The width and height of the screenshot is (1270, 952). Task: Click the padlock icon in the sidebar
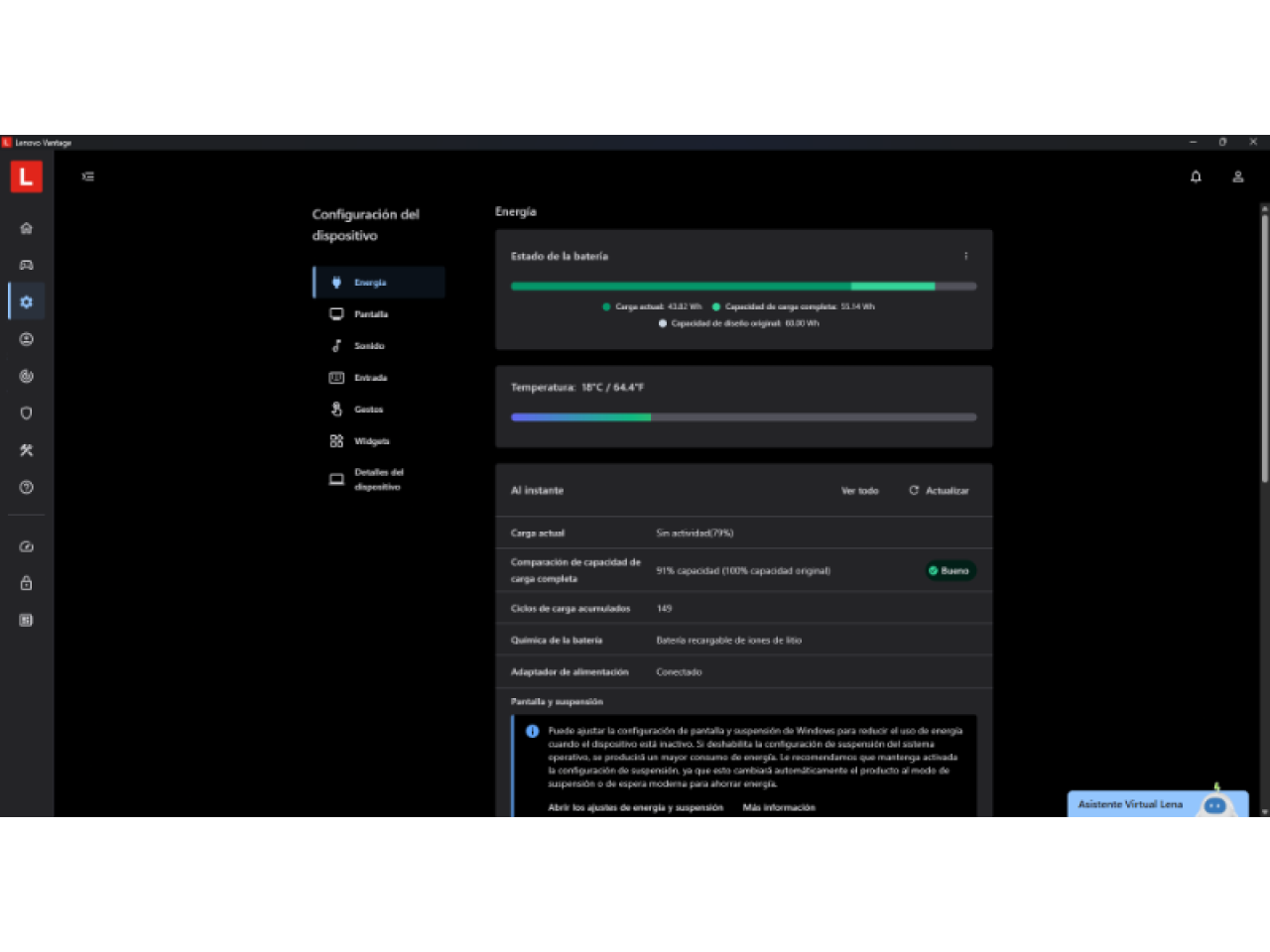pyautogui.click(x=27, y=583)
